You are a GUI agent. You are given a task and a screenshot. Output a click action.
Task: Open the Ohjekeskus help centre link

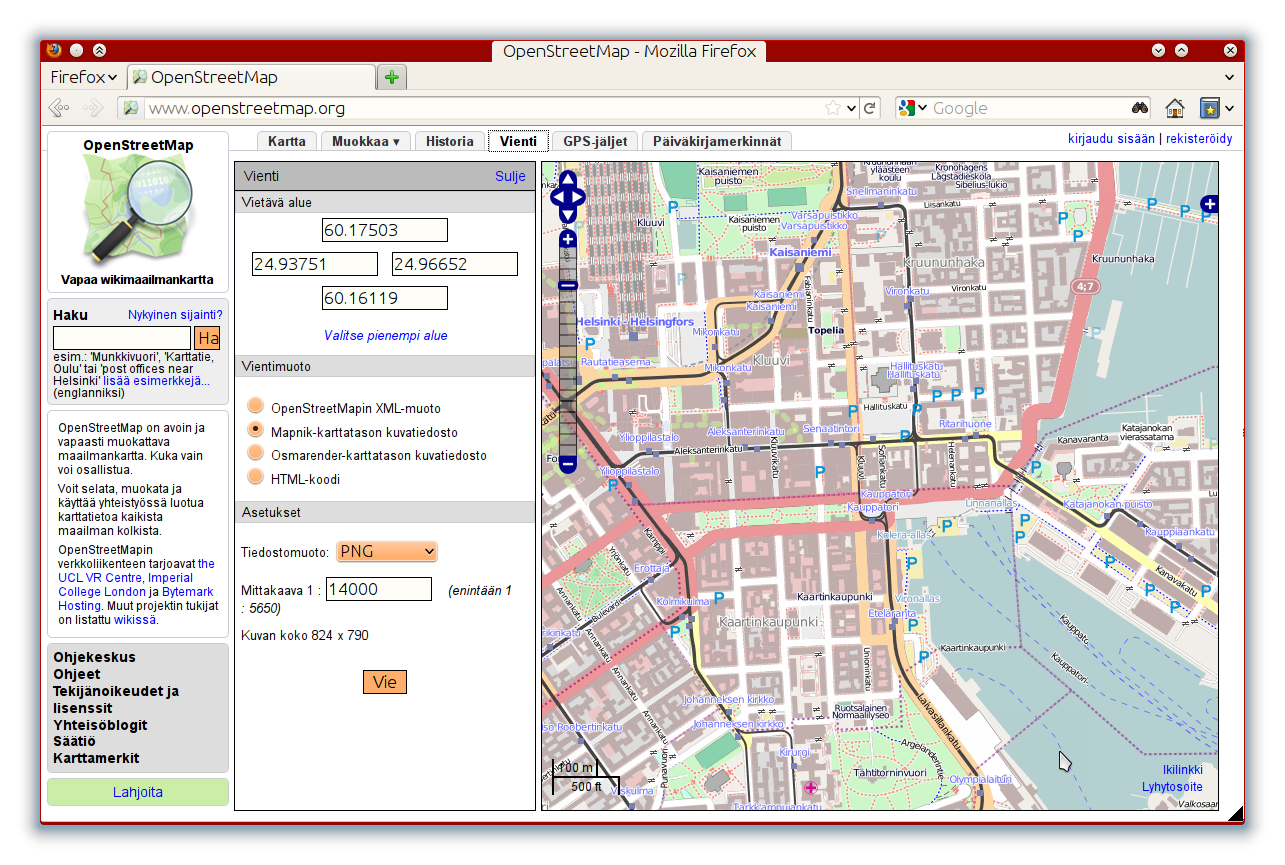[94, 657]
